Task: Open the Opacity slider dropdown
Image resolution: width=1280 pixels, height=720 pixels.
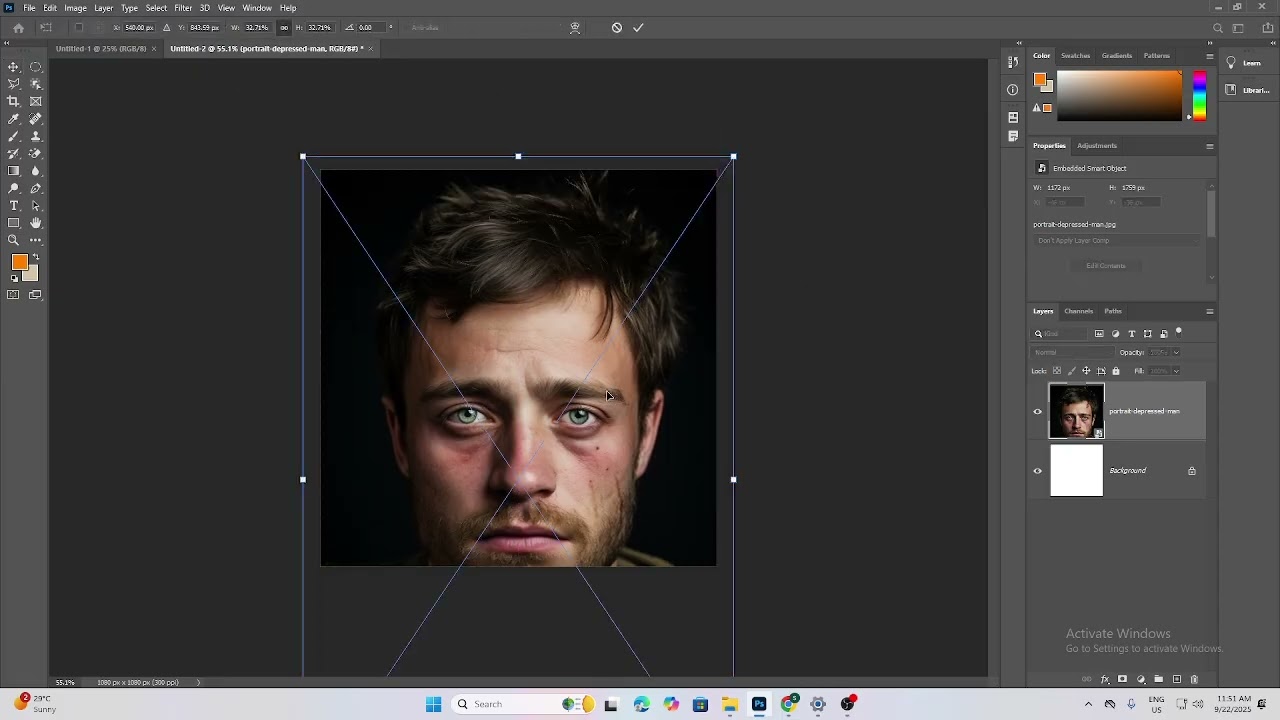Action: (1176, 352)
